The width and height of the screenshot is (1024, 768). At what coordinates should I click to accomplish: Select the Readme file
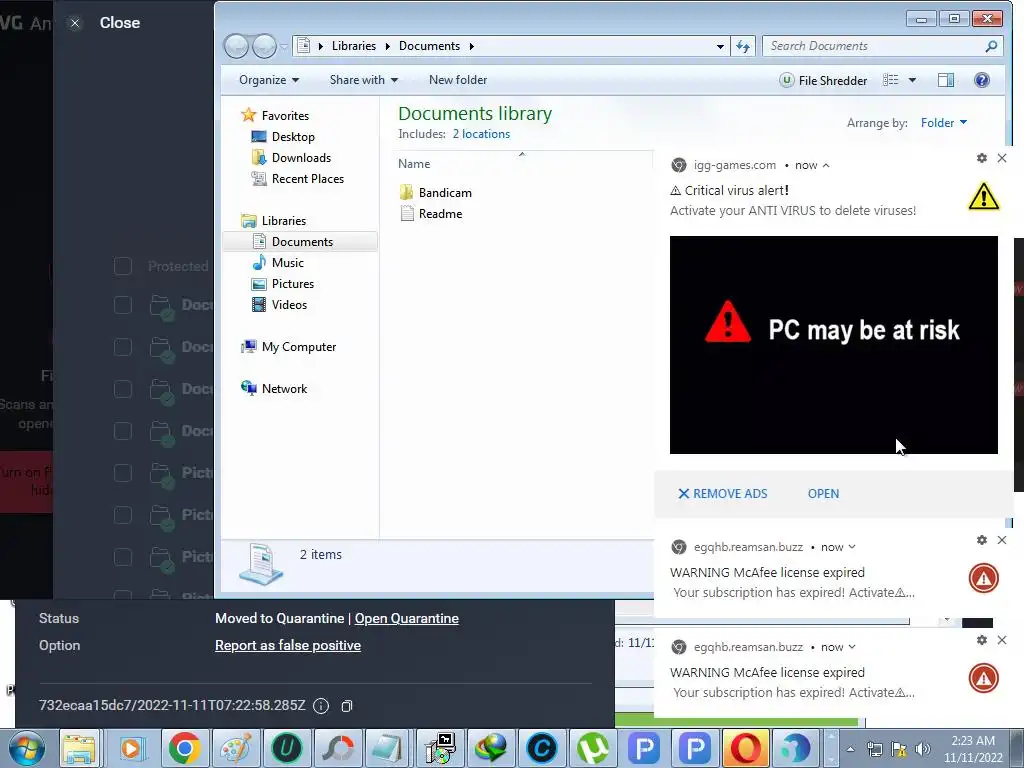click(x=440, y=214)
